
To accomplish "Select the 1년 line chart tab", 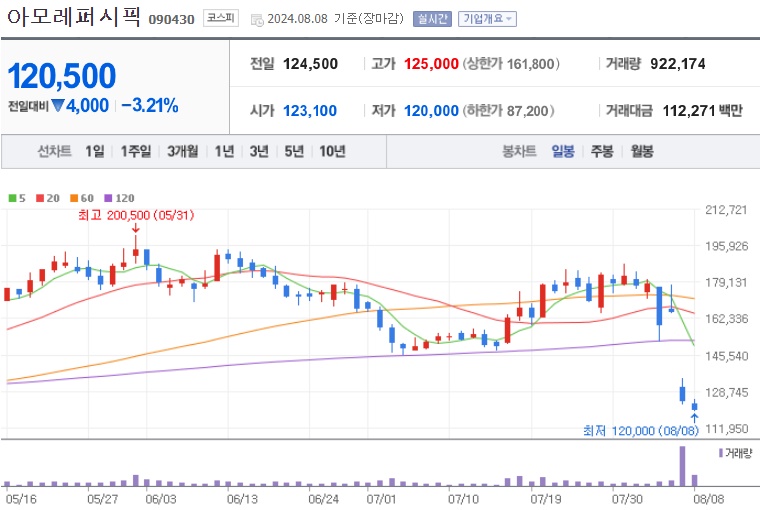I will click(224, 151).
